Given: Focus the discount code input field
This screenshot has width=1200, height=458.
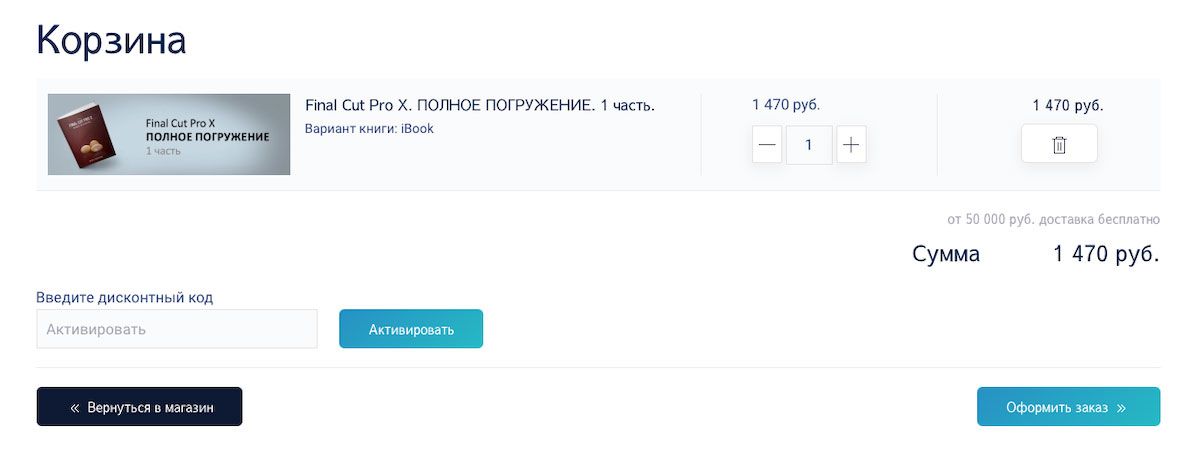Looking at the screenshot, I should 177,329.
